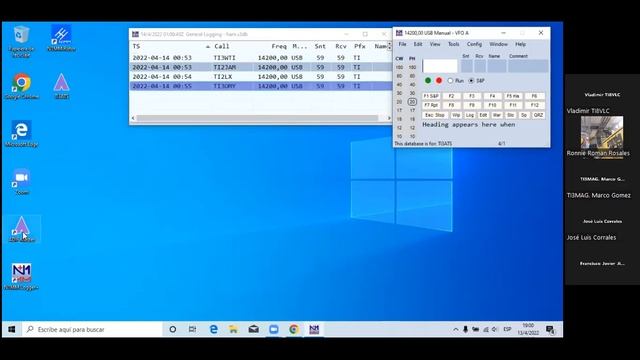Click the taskbar clock and date
The image size is (640, 360).
tap(528, 329)
